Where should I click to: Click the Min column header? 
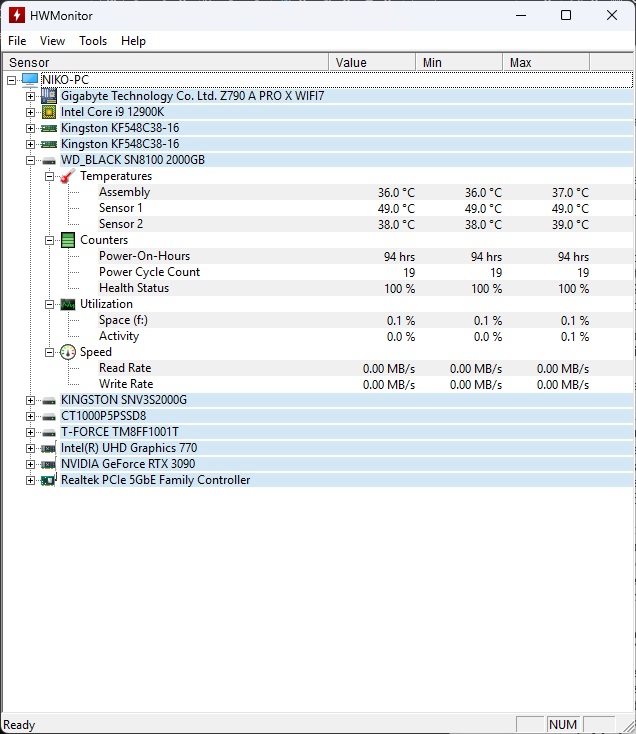(x=459, y=62)
